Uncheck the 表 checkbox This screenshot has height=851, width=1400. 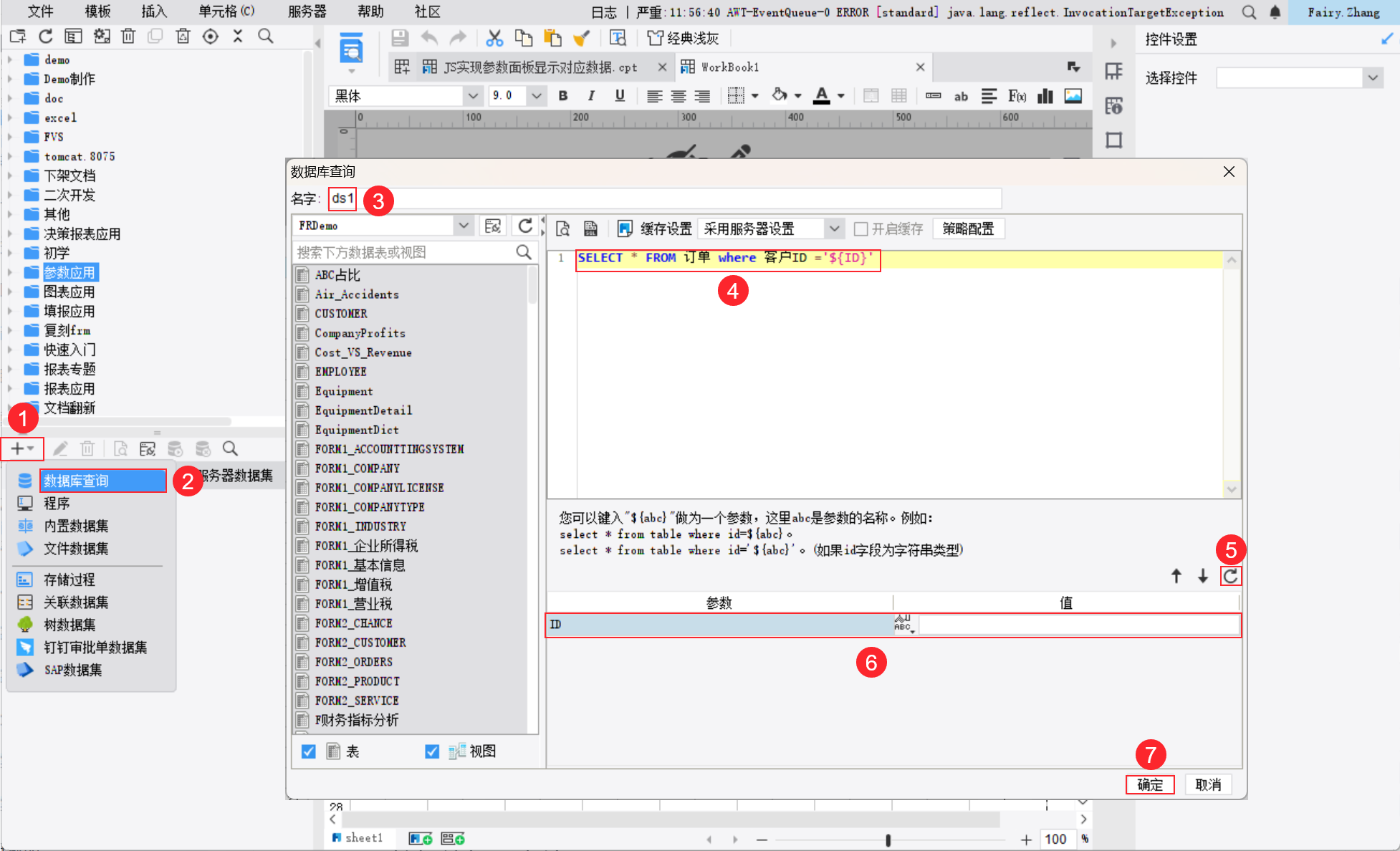point(308,751)
